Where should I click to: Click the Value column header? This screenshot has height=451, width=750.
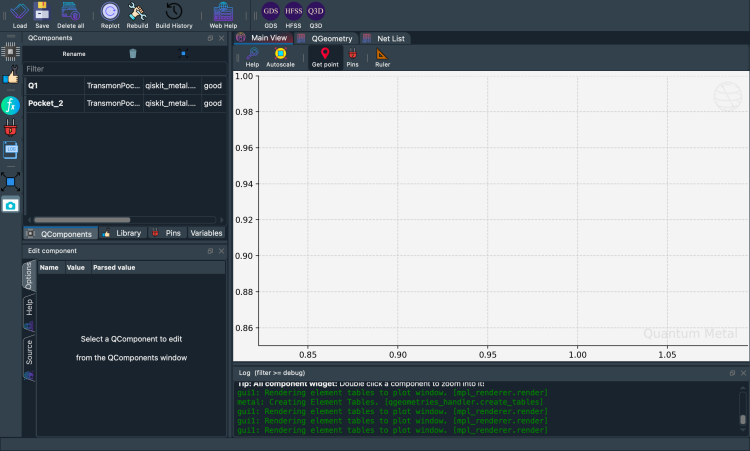(76, 267)
